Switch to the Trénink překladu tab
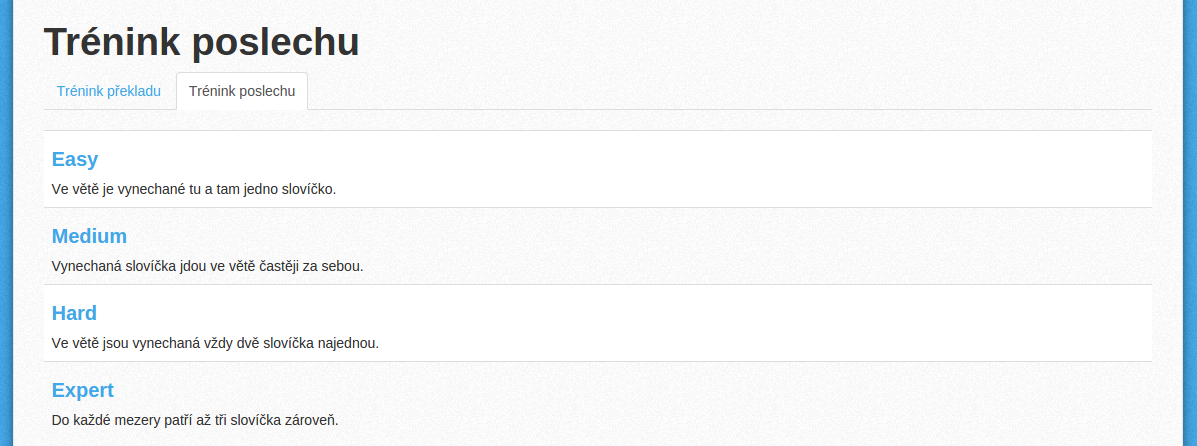The width and height of the screenshot is (1197, 446). [x=108, y=91]
